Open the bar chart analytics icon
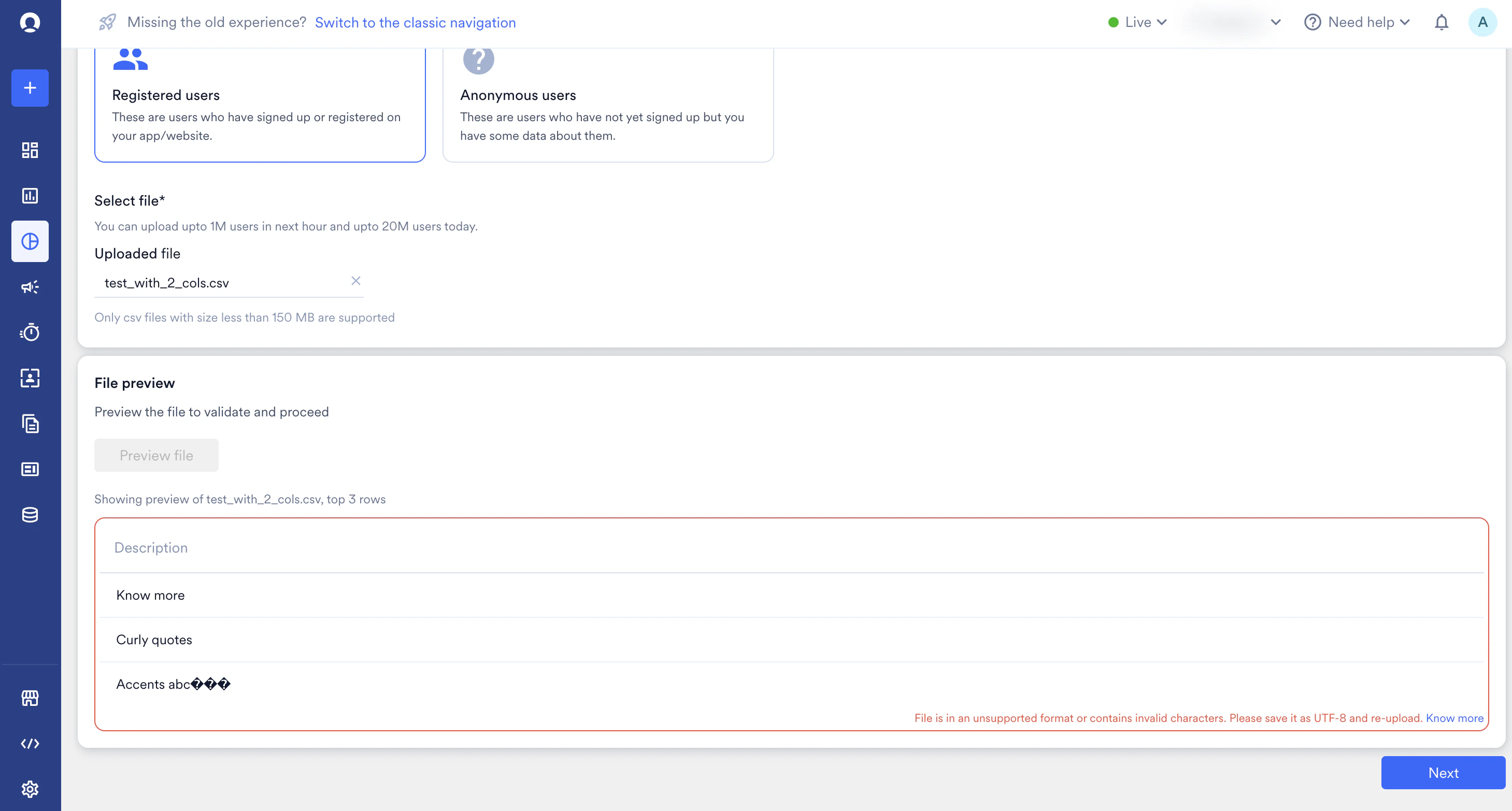Image resolution: width=1512 pixels, height=811 pixels. click(x=30, y=195)
